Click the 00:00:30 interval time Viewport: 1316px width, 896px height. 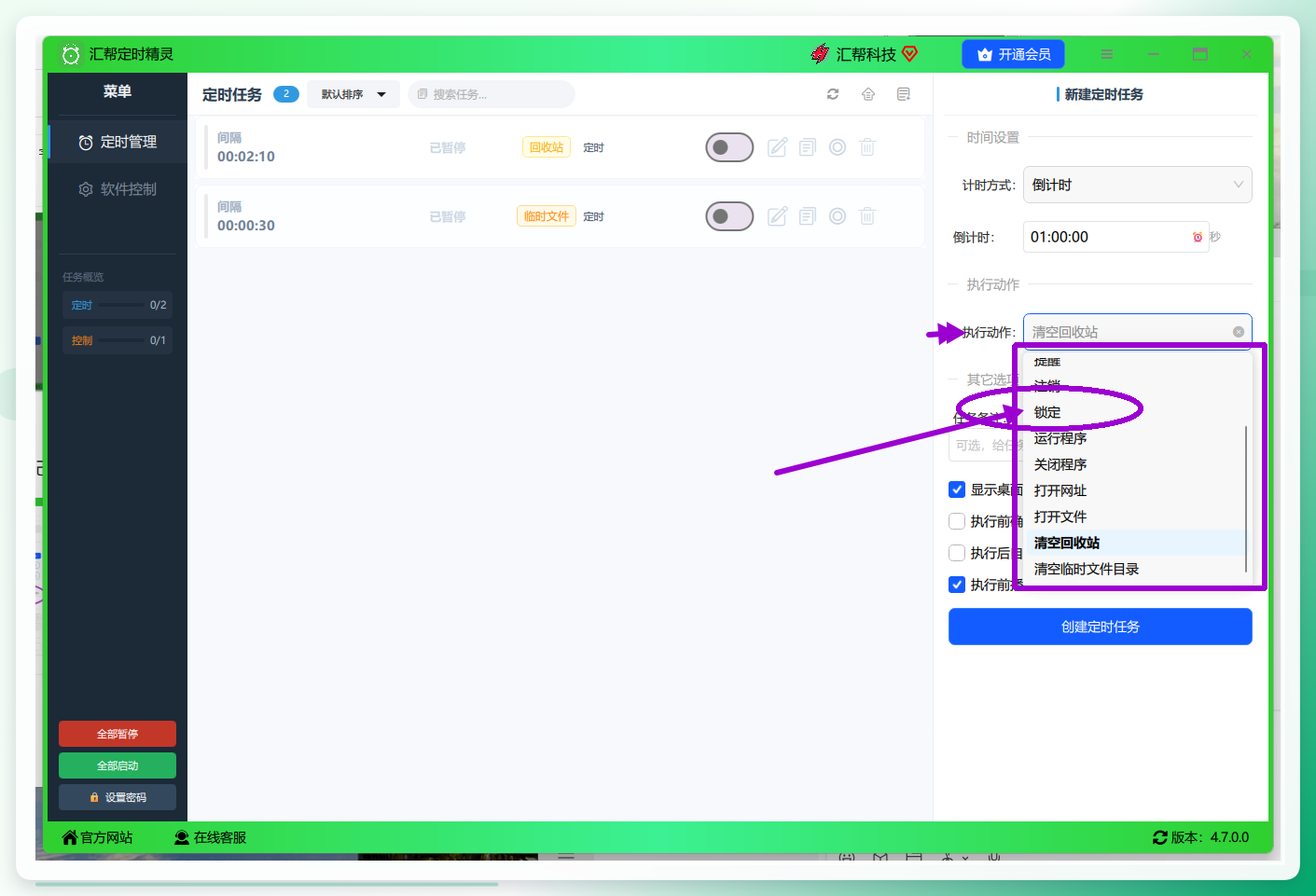point(246,226)
